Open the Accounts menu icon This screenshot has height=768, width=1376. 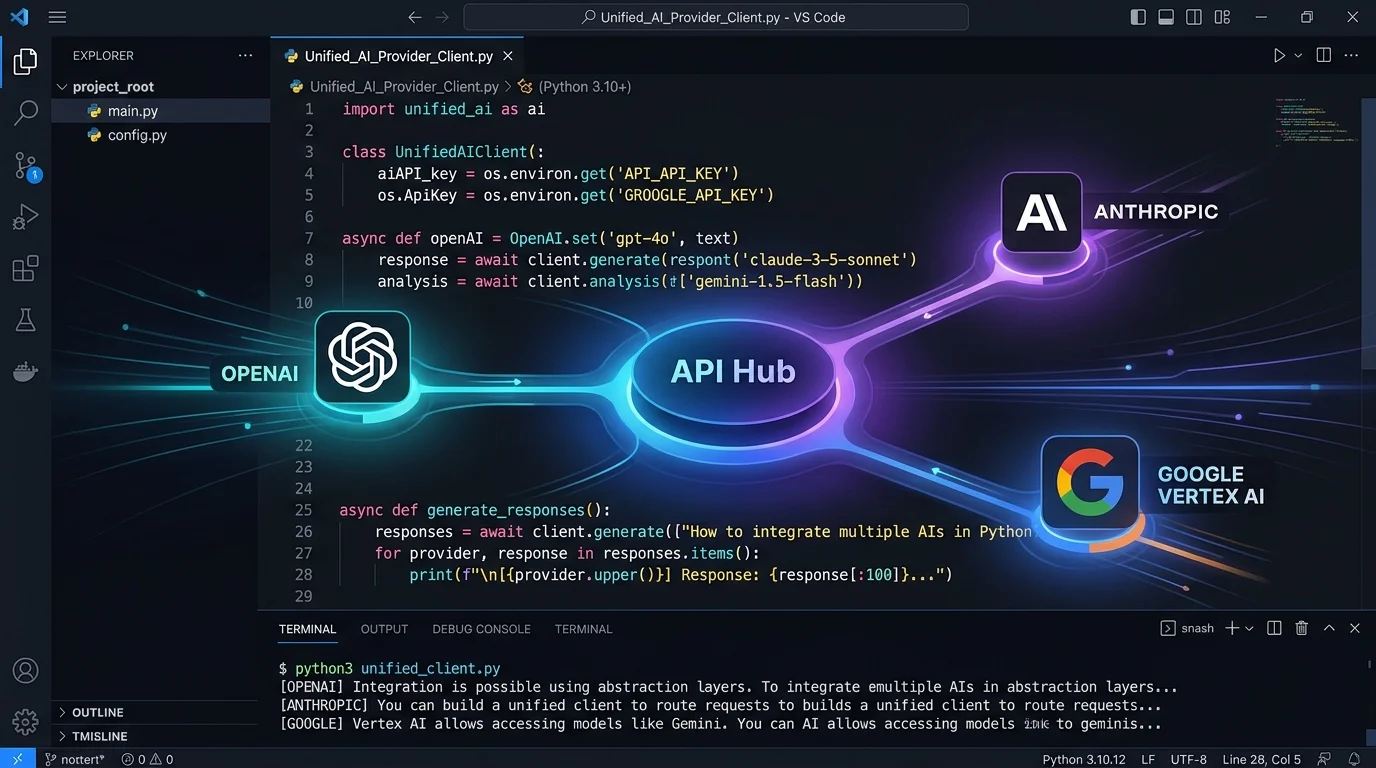point(25,670)
